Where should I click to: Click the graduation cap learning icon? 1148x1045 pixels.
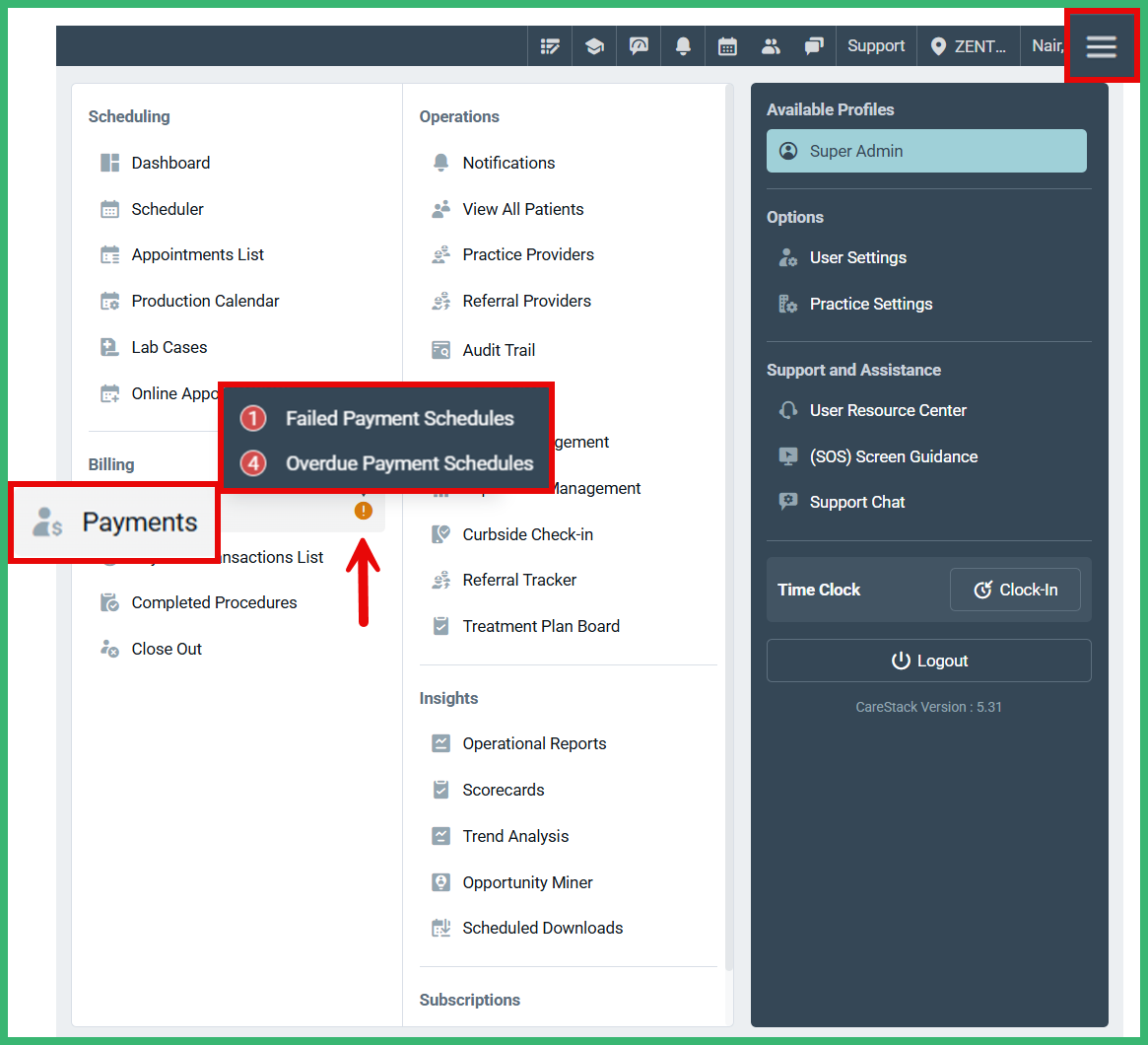tap(593, 45)
